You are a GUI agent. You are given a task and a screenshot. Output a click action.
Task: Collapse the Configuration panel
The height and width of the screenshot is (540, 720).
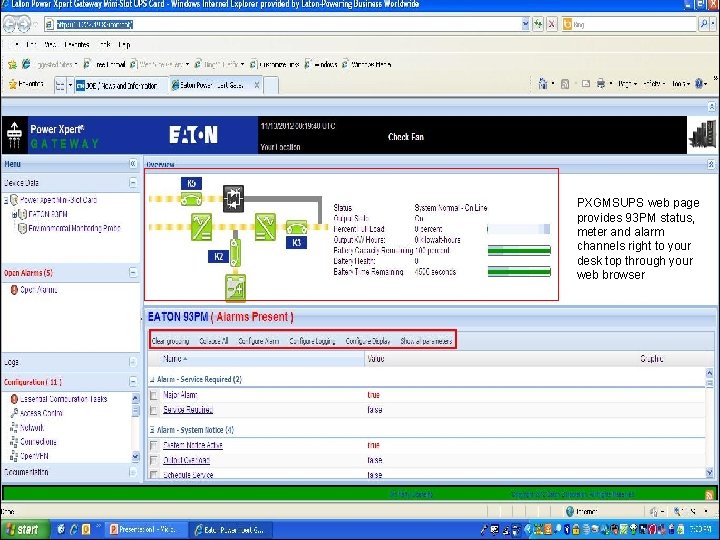133,382
